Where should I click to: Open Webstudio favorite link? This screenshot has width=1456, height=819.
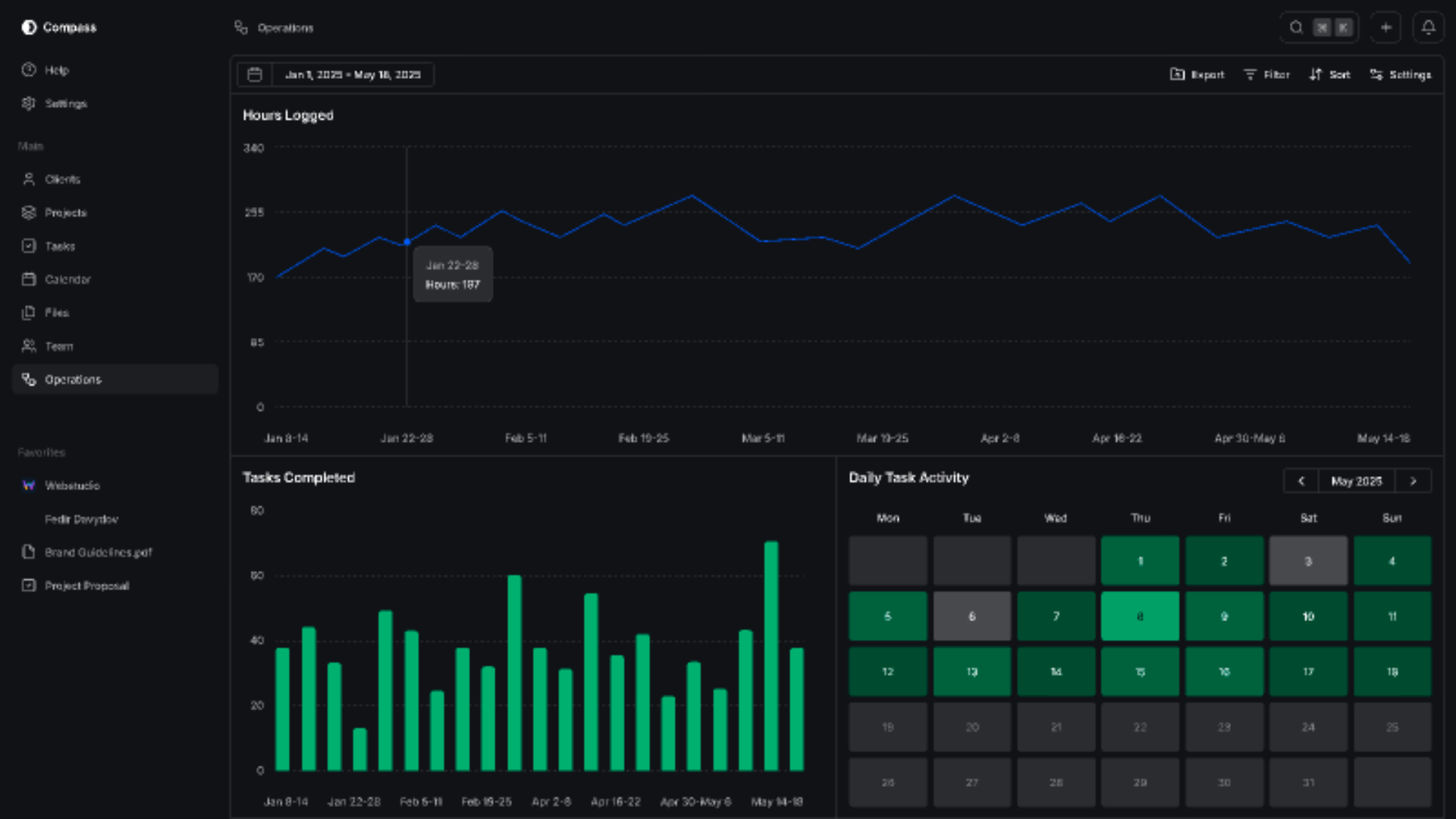(72, 485)
